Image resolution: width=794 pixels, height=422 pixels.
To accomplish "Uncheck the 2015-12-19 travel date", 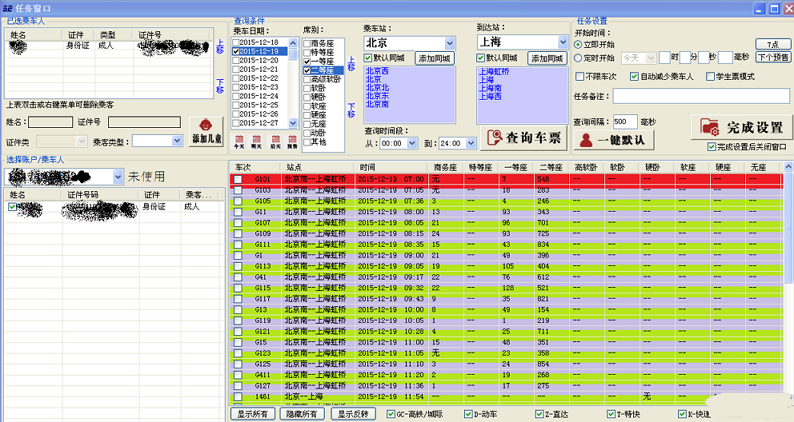I will [x=236, y=52].
